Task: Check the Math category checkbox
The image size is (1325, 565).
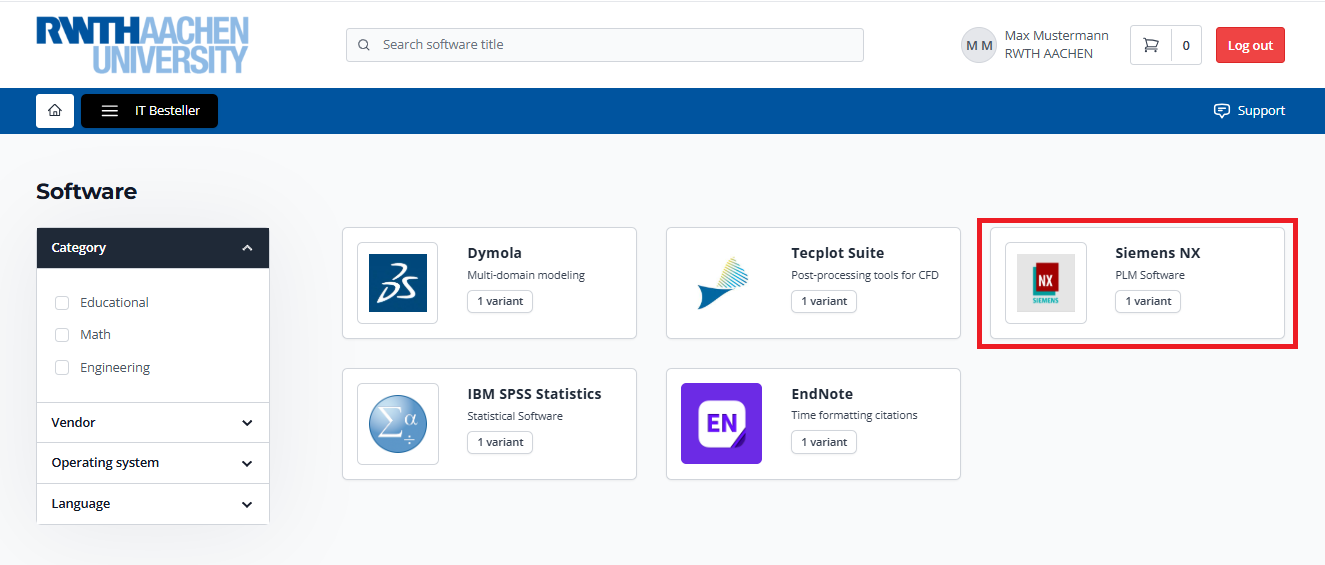Action: tap(62, 335)
